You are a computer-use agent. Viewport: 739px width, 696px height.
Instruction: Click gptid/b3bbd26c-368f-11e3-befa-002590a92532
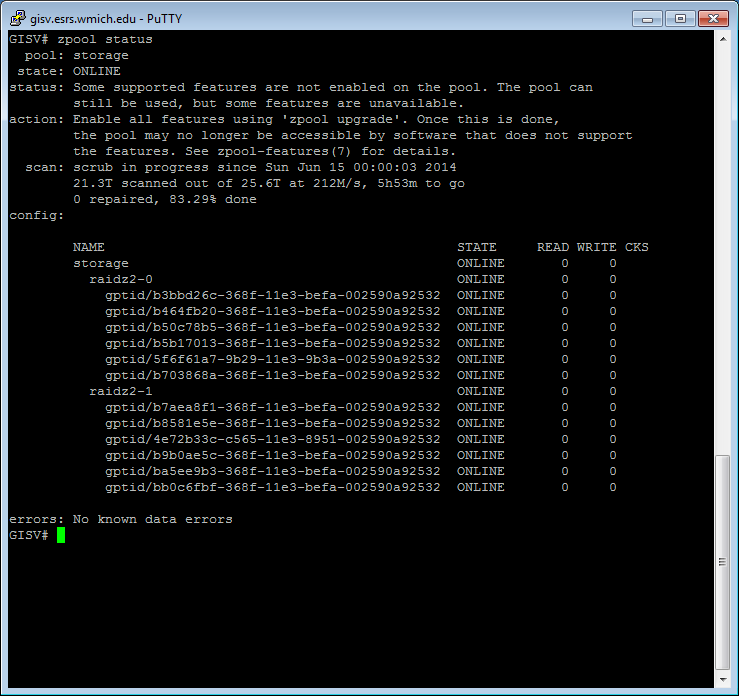click(x=272, y=295)
